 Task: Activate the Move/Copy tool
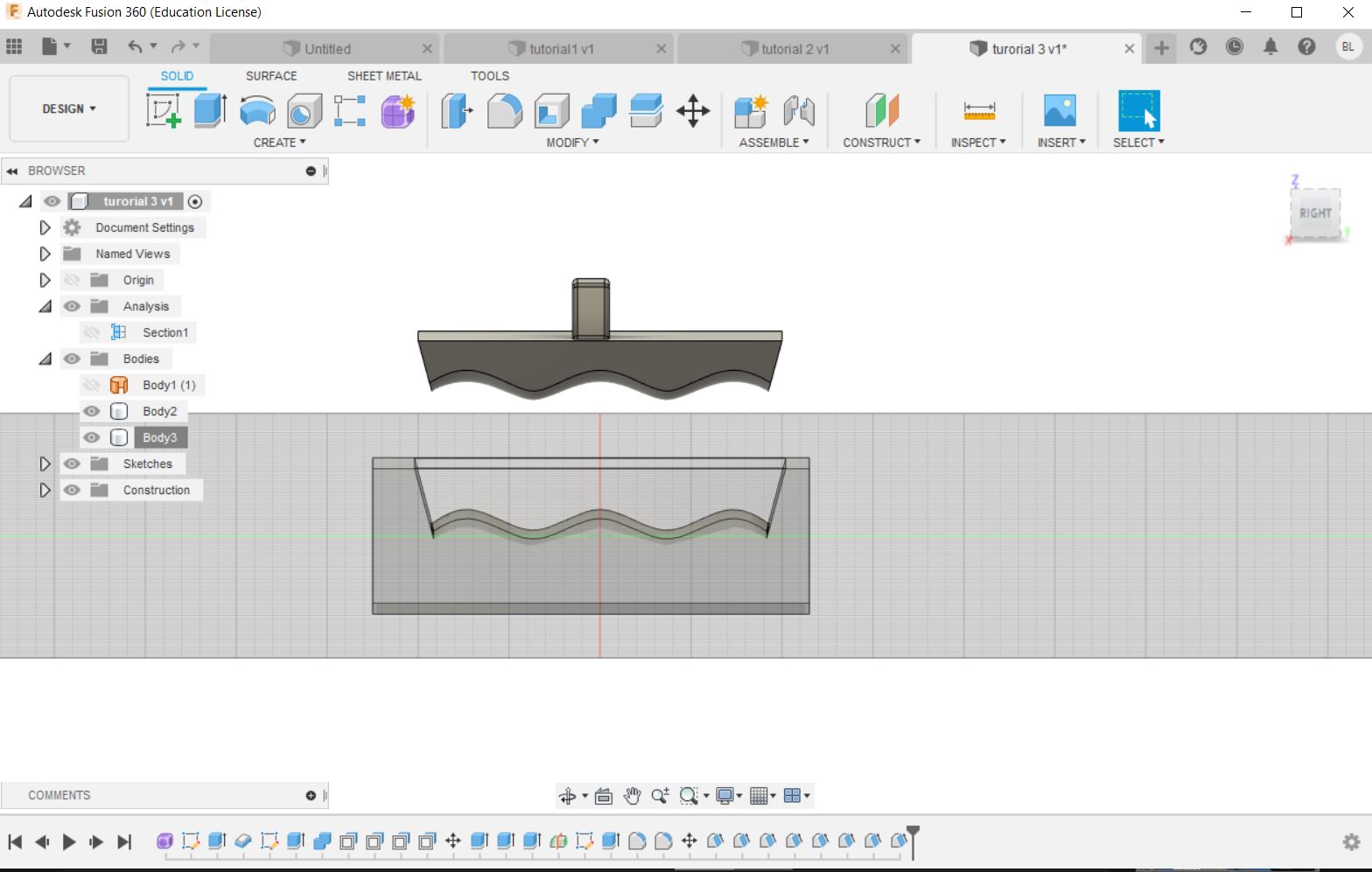(693, 111)
